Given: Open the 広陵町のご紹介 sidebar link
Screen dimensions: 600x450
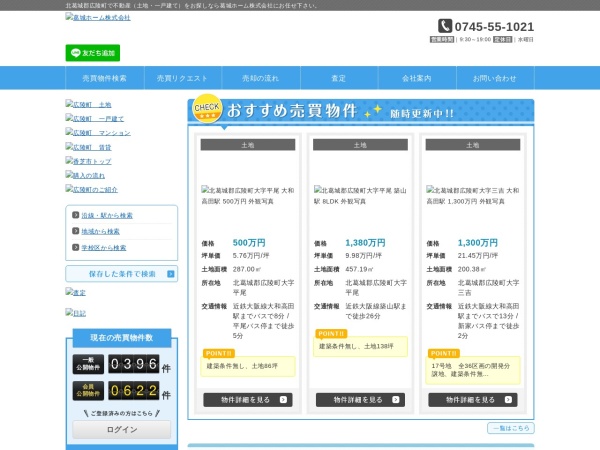Looking at the screenshot, I should tap(91, 189).
